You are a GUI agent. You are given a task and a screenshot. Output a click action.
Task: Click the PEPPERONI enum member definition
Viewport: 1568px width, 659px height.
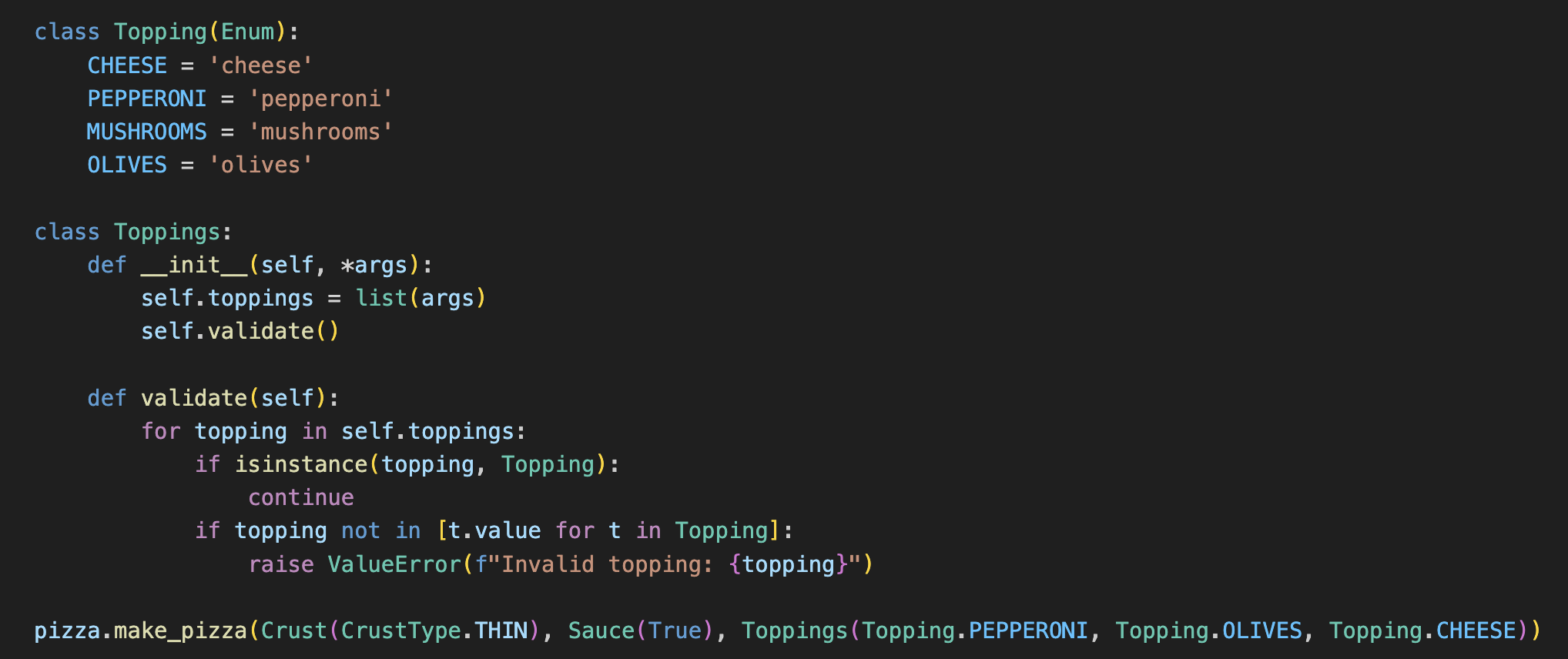146,99
